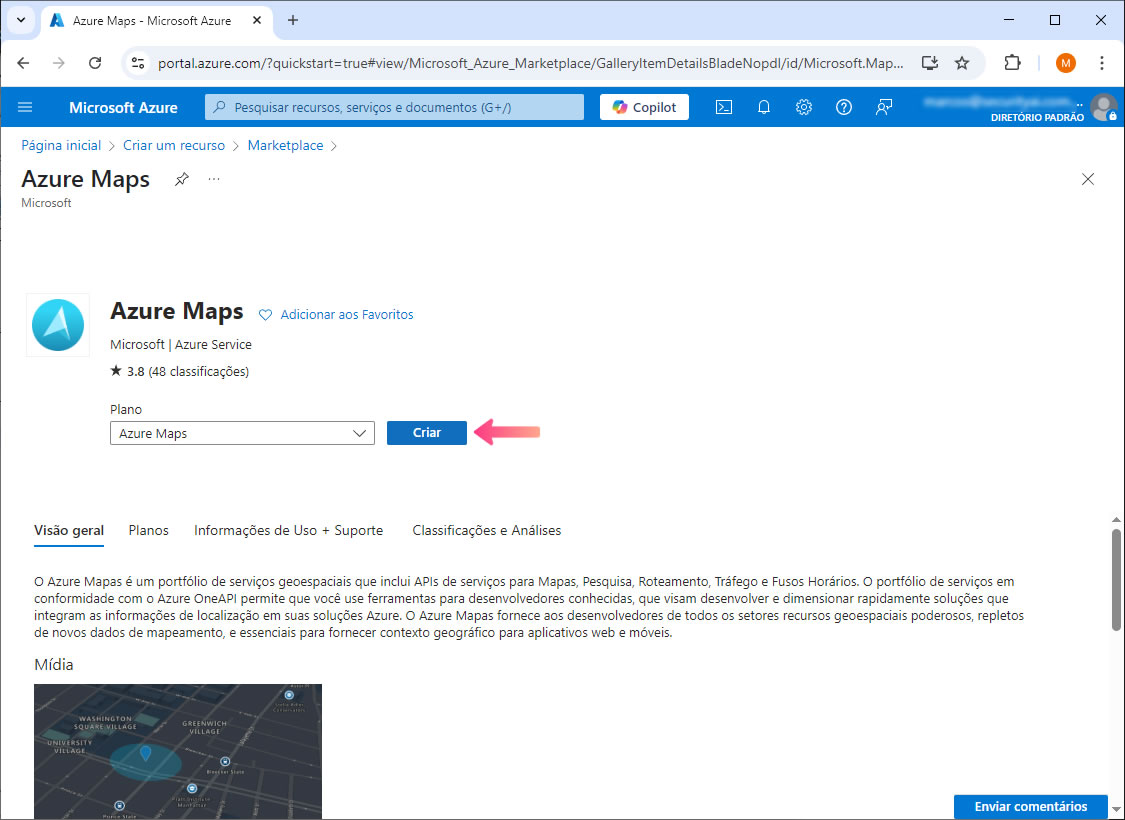Switch to the Visão geral tab
This screenshot has height=820, width=1125.
pyautogui.click(x=69, y=531)
